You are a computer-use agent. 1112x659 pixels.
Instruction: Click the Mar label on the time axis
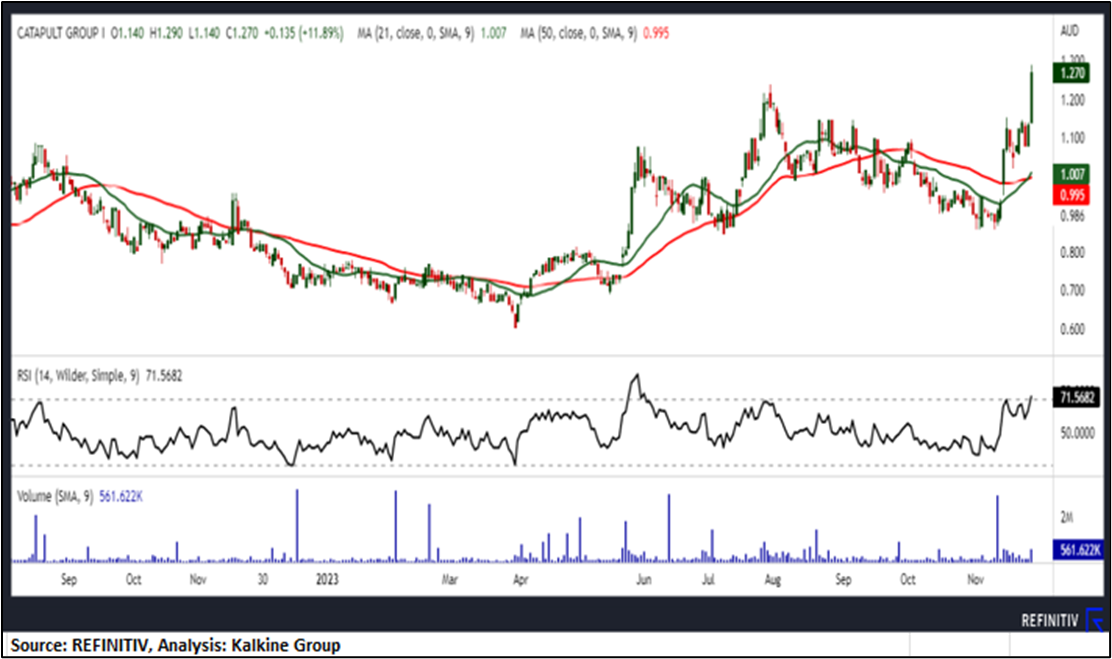(450, 580)
